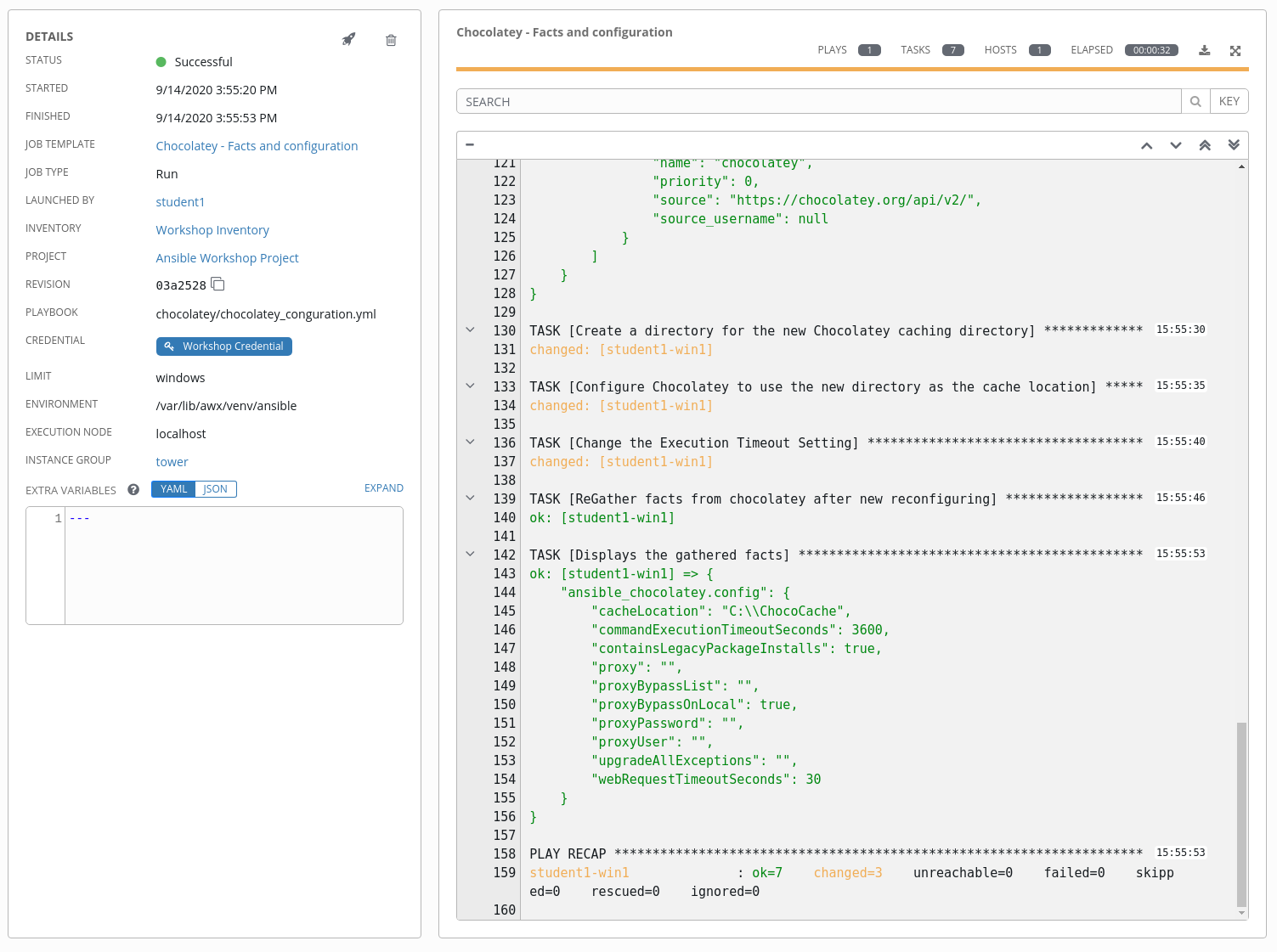Click the HOSTS count badge

tap(1040, 50)
